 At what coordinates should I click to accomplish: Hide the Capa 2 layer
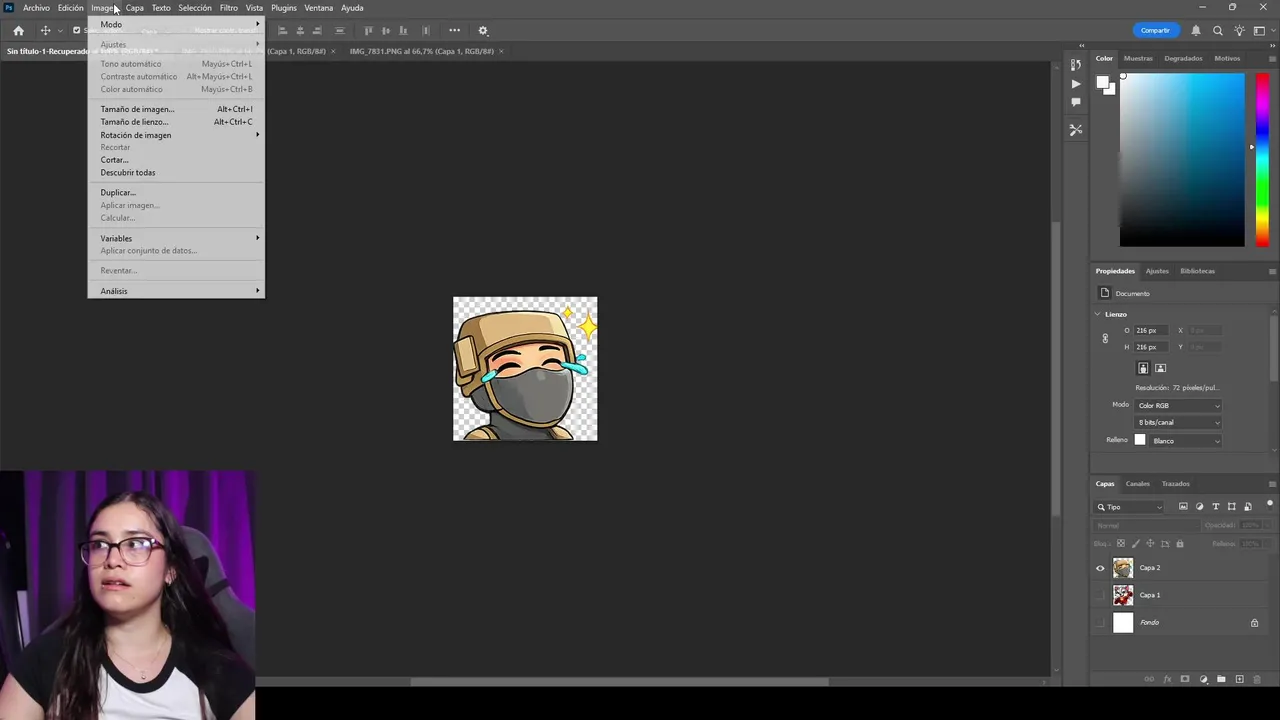1101,568
